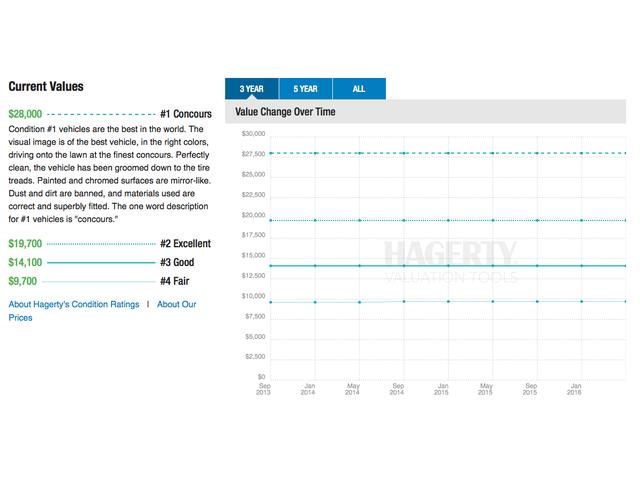The width and height of the screenshot is (640, 480).
Task: Click the $19,700 Excellent value
Action: (x=25, y=244)
